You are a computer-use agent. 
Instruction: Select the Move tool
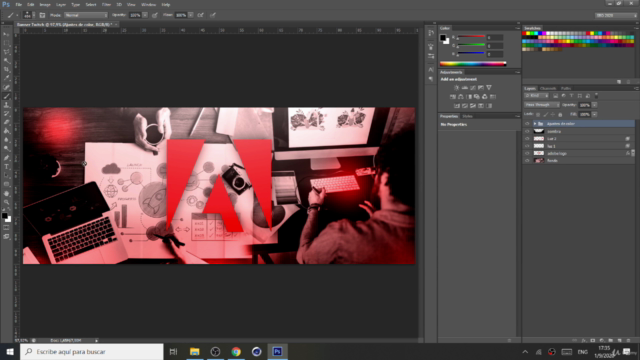pos(7,34)
